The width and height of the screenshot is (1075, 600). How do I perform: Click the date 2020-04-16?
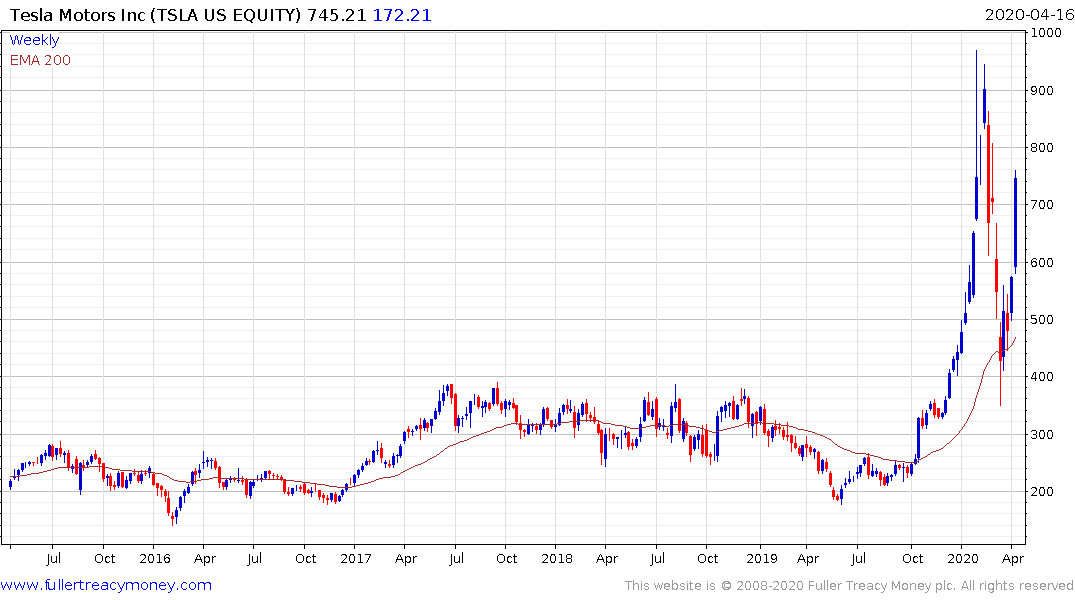coord(1029,15)
